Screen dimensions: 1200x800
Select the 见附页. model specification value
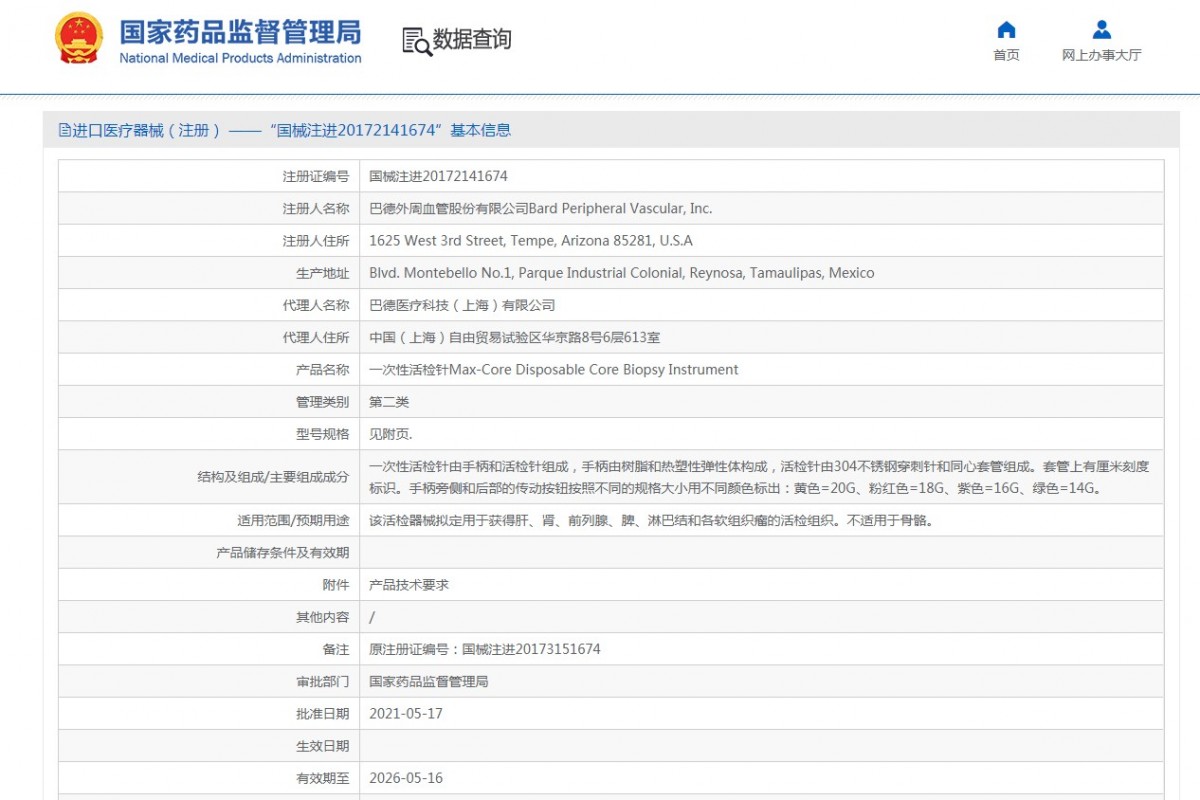[391, 434]
